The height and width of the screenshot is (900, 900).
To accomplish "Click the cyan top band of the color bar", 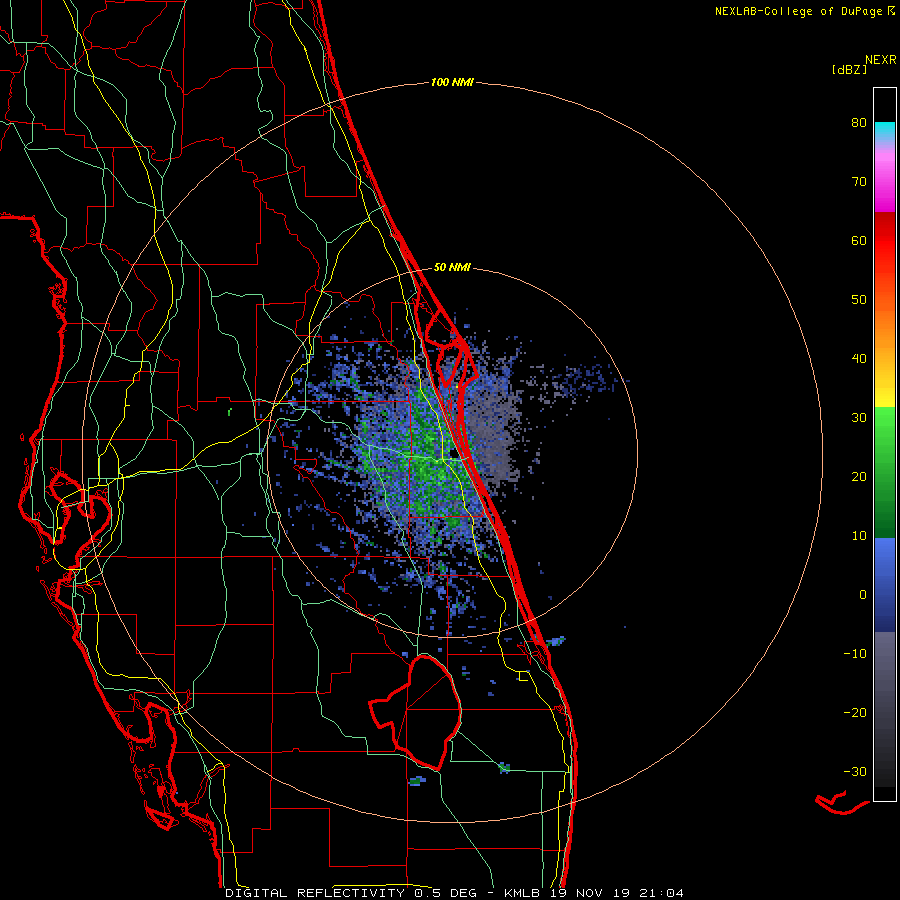I will 885,132.
